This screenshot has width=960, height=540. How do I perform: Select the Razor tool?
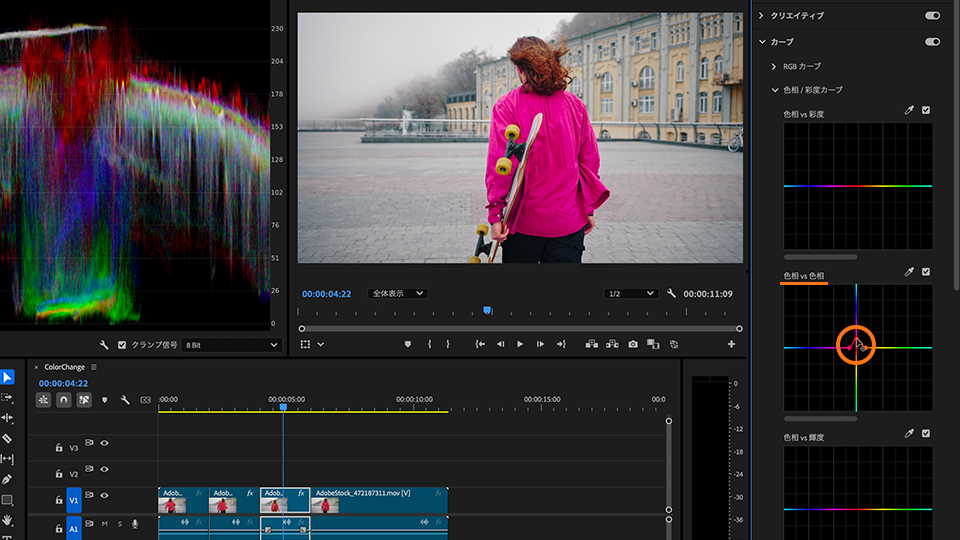tap(7, 438)
